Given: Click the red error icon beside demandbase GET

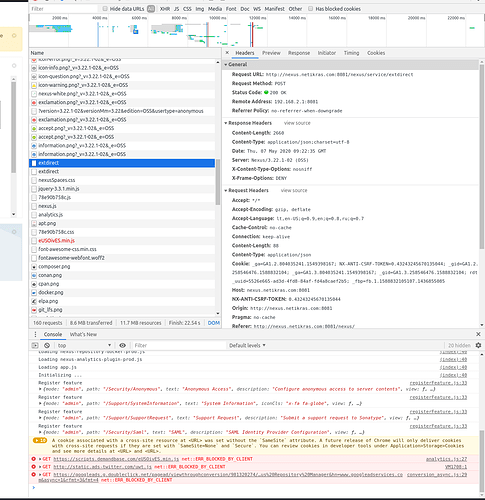Looking at the screenshot, I should (33, 459).
